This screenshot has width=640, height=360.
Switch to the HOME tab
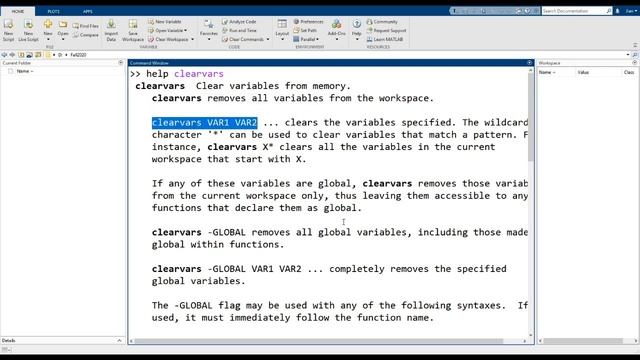tap(18, 11)
